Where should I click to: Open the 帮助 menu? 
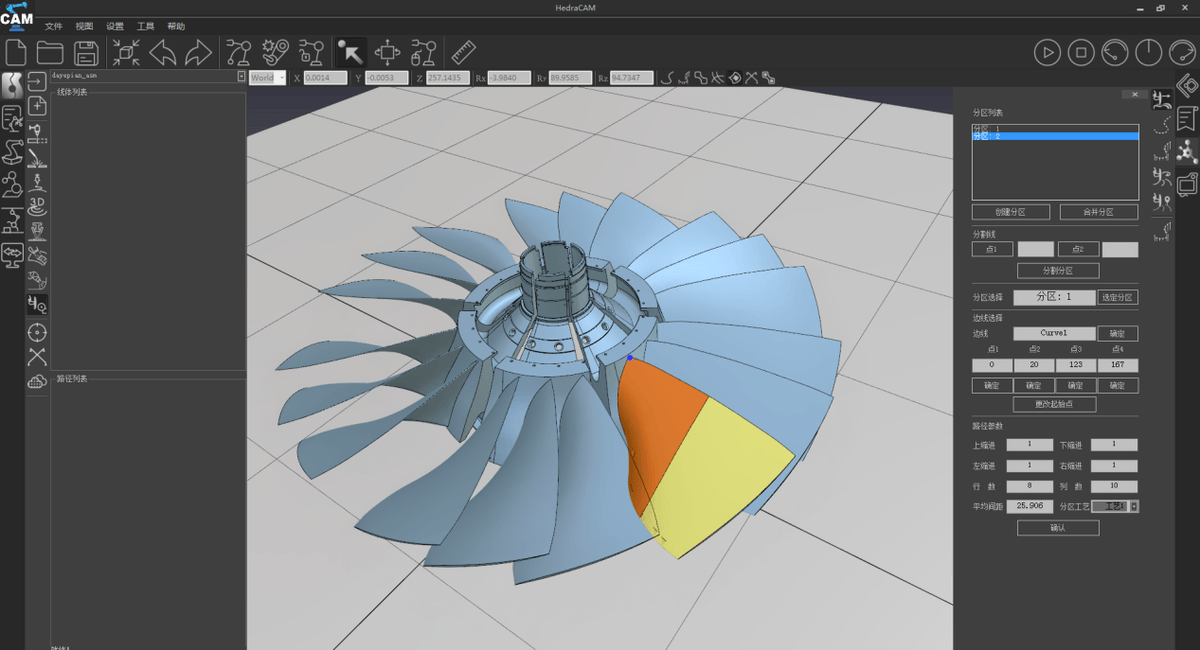pos(176,26)
